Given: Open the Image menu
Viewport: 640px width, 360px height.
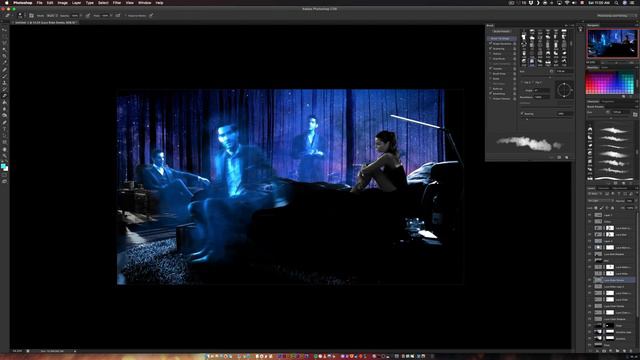Looking at the screenshot, I should tap(62, 3).
